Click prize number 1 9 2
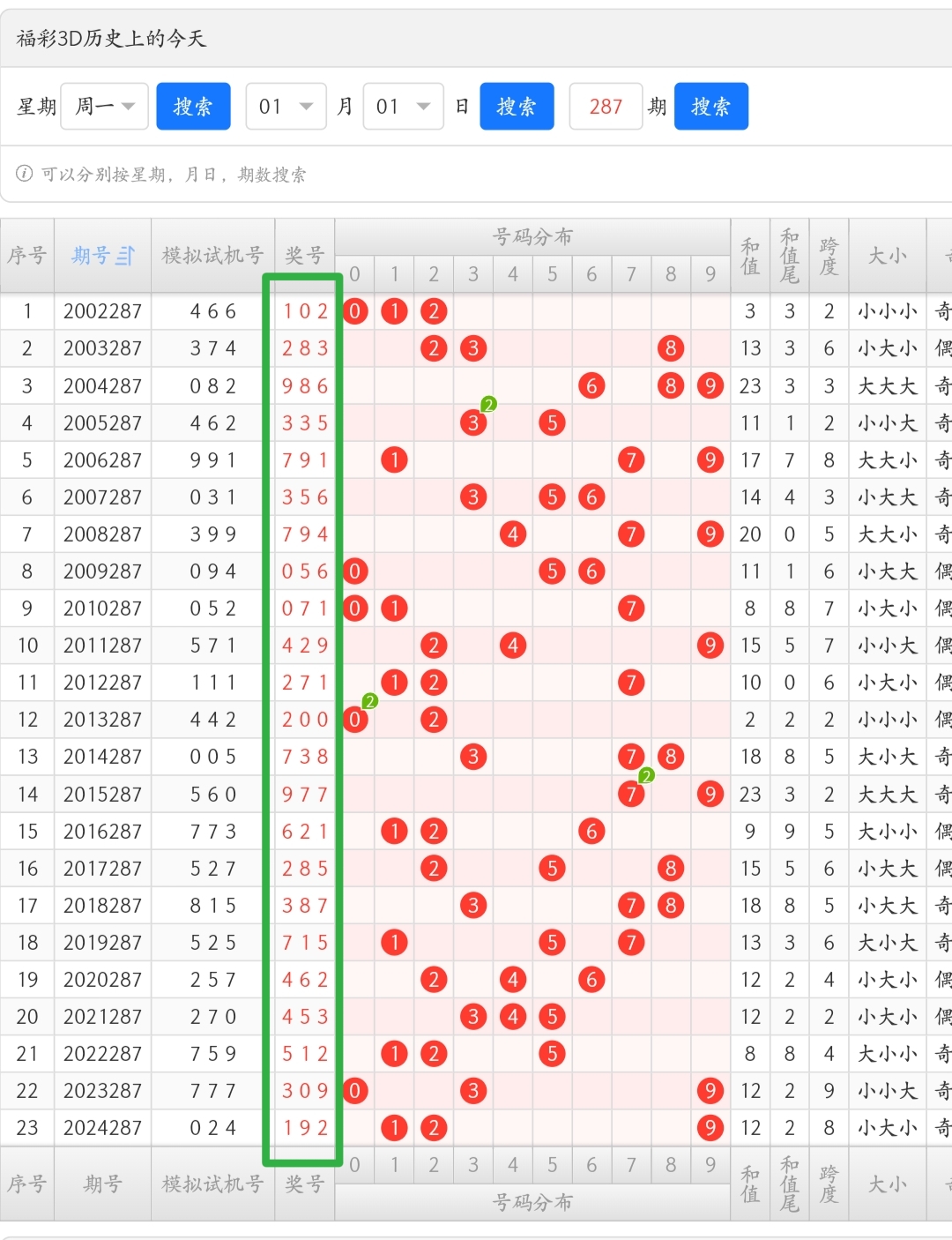Screen dimensions: 952x1240 pos(305,1128)
